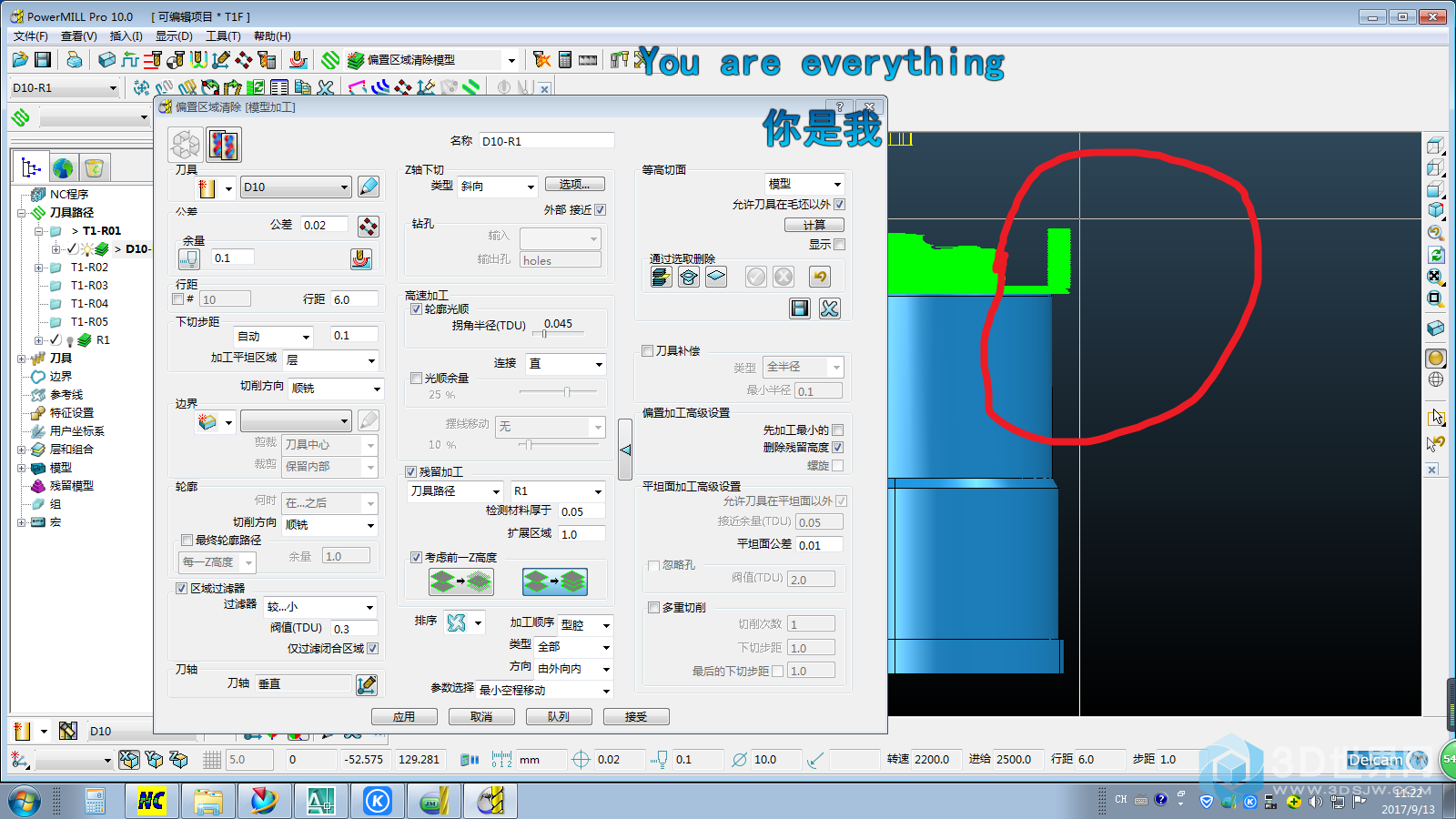The width and height of the screenshot is (1456, 819).
Task: Open the tool D10 dropdown in dialog
Action: click(296, 187)
